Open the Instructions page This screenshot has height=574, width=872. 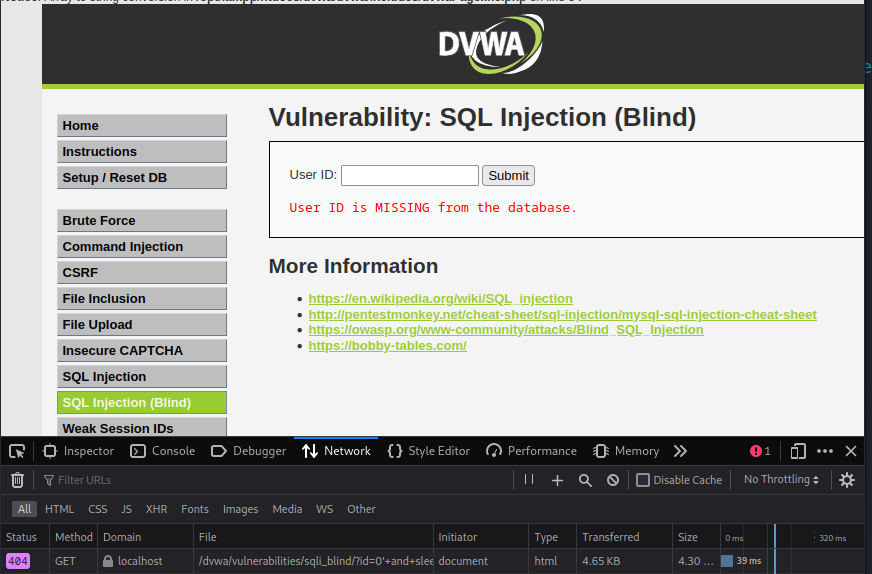(142, 152)
